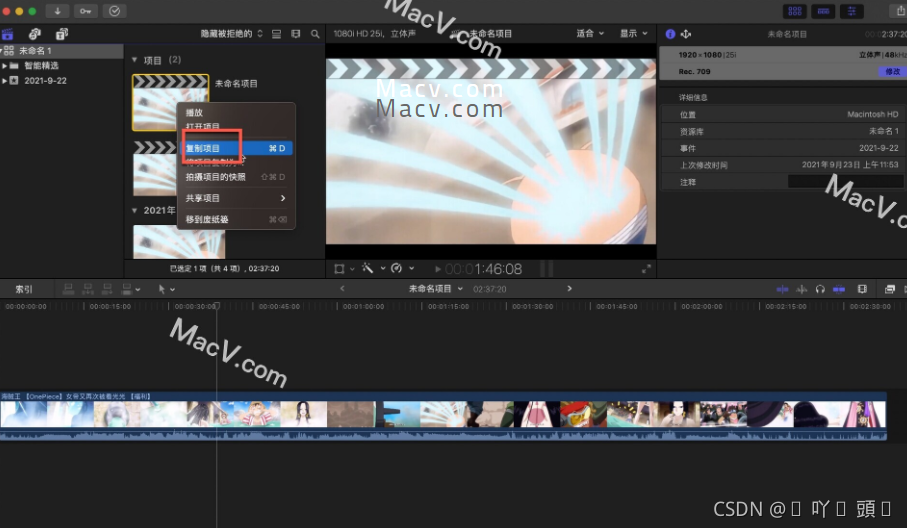Expand the 智能精选 folder
The image size is (907, 528).
click(x=5, y=66)
